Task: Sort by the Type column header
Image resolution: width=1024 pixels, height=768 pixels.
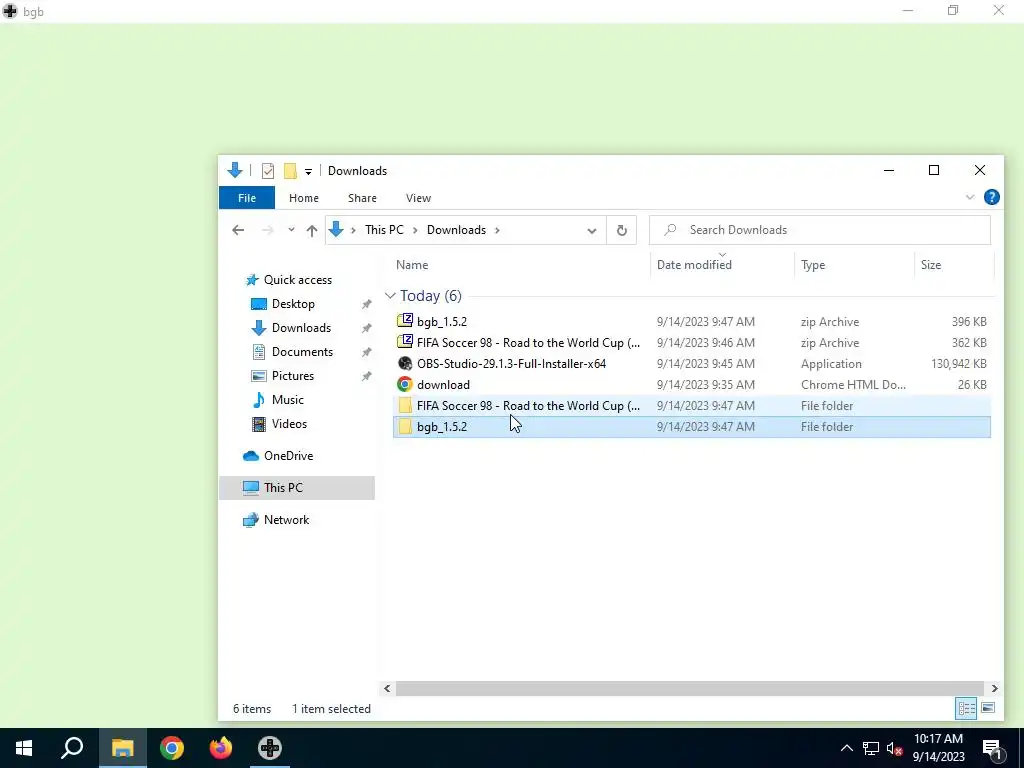Action: coord(854,264)
